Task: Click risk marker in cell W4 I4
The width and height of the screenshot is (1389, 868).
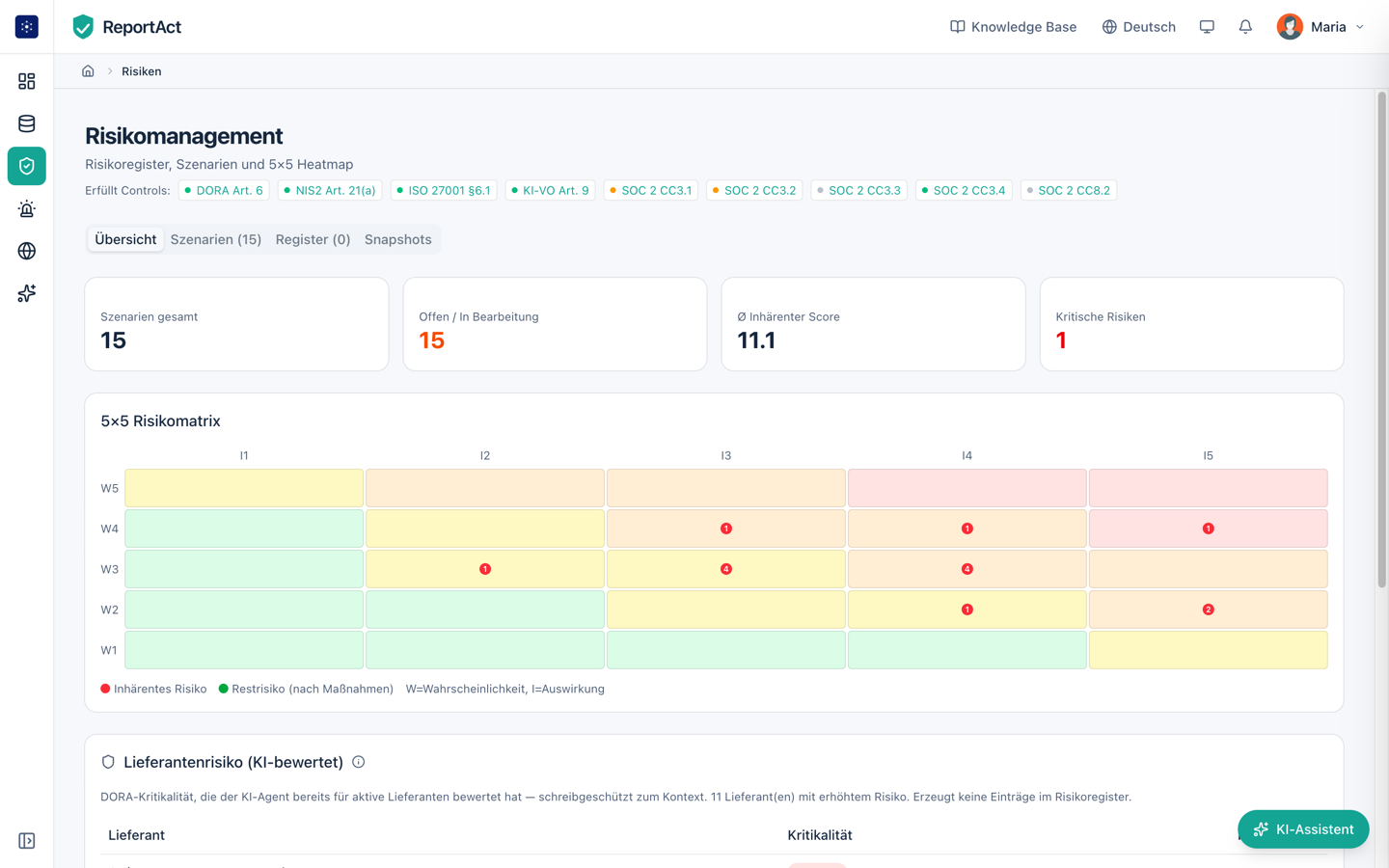Action: 967,529
